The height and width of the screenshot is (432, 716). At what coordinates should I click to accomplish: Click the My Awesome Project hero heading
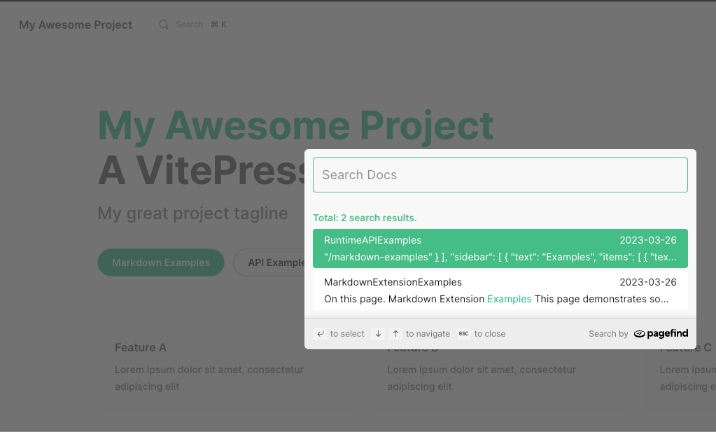(295, 125)
